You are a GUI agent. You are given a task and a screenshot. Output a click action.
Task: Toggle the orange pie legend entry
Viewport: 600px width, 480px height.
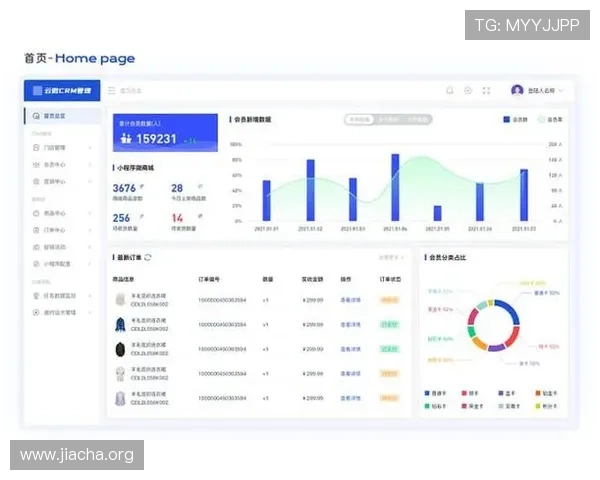[546, 393]
